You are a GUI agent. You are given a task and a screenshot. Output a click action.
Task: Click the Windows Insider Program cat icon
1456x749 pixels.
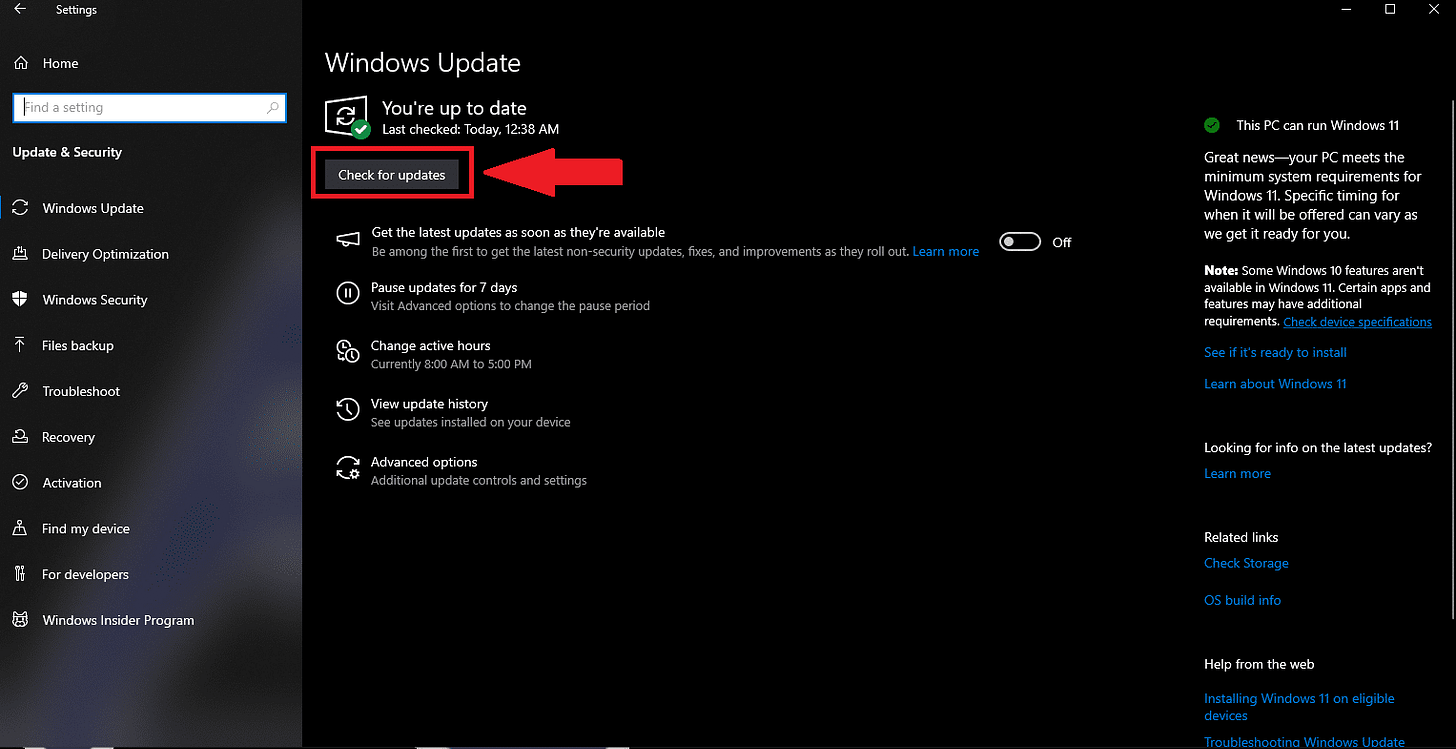tap(20, 620)
